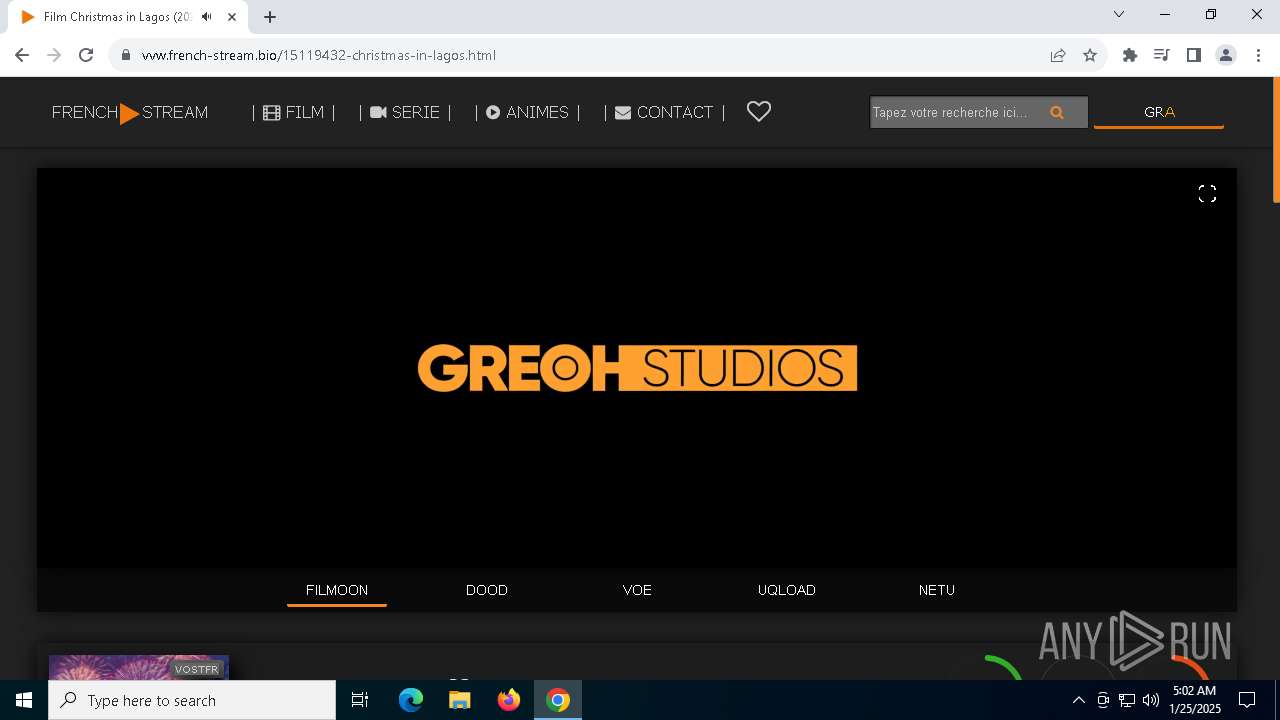Click the address bar URL

coord(319,55)
